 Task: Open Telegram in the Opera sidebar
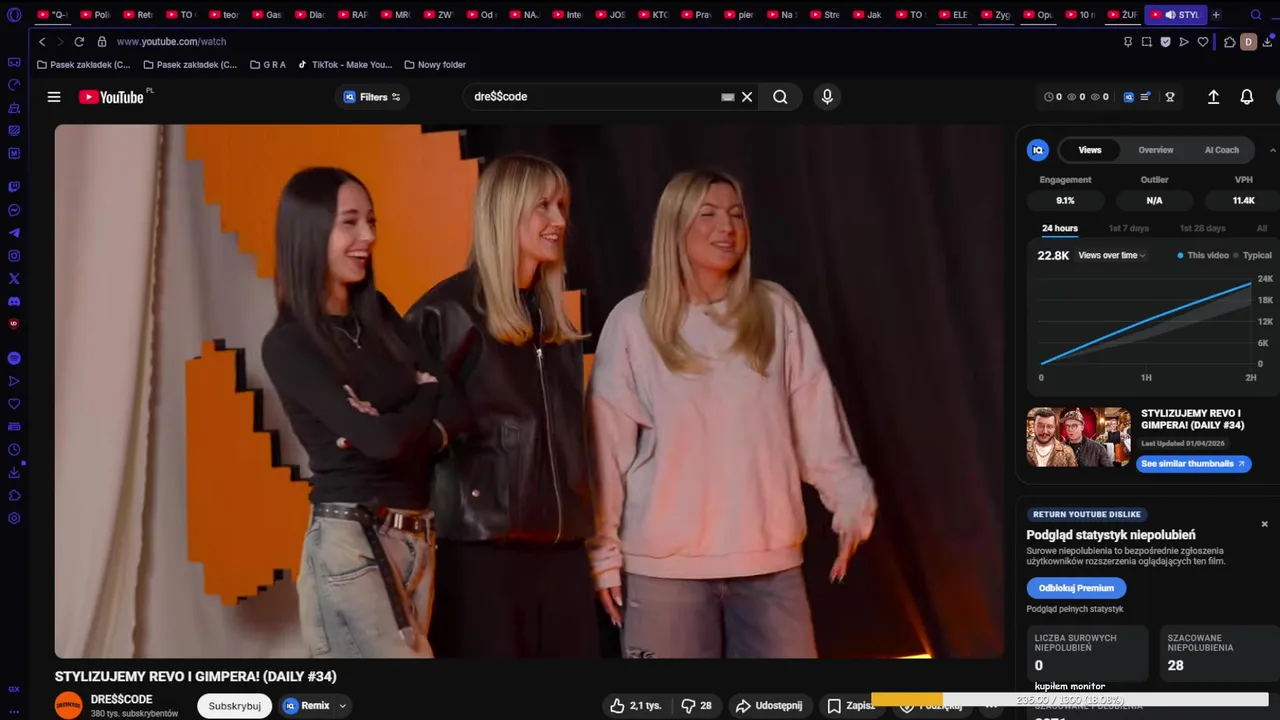[x=14, y=233]
